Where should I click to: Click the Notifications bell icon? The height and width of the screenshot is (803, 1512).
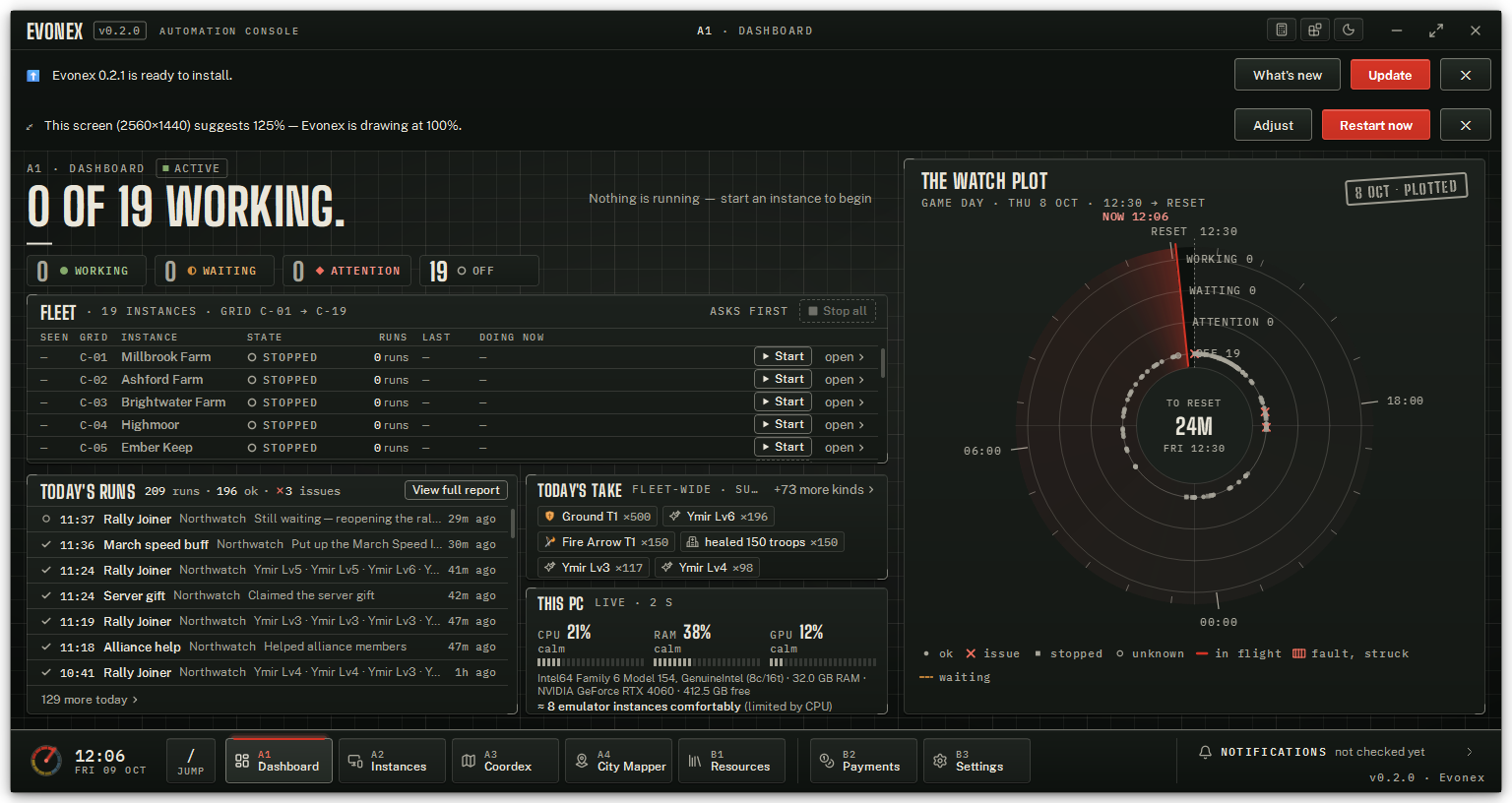(x=1205, y=752)
